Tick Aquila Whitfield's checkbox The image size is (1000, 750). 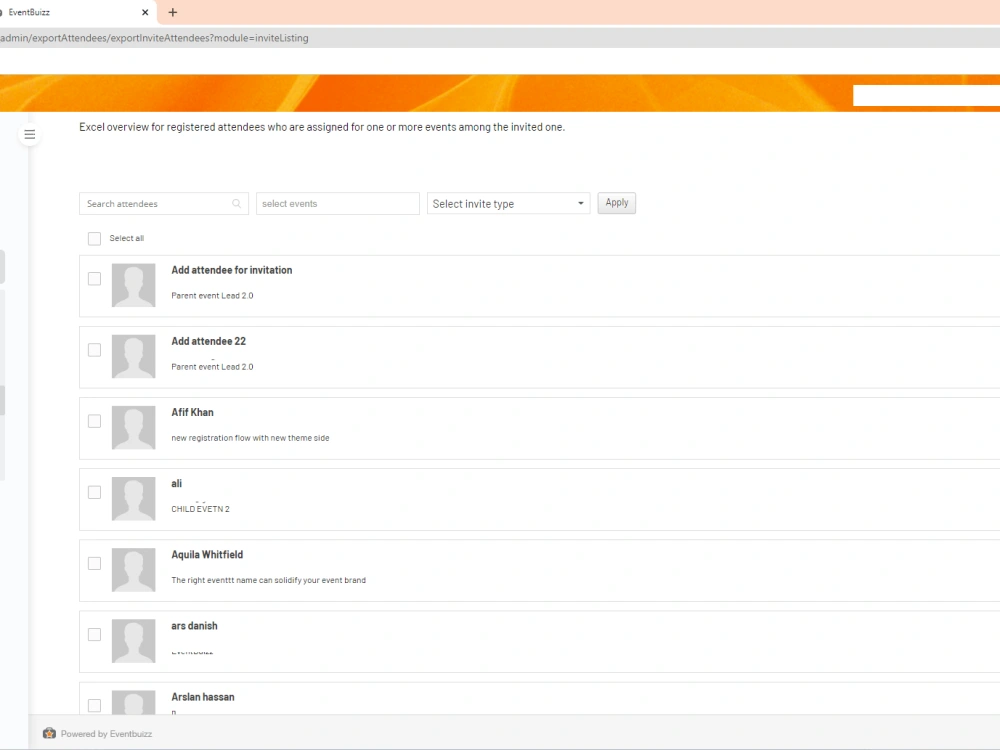click(x=94, y=563)
